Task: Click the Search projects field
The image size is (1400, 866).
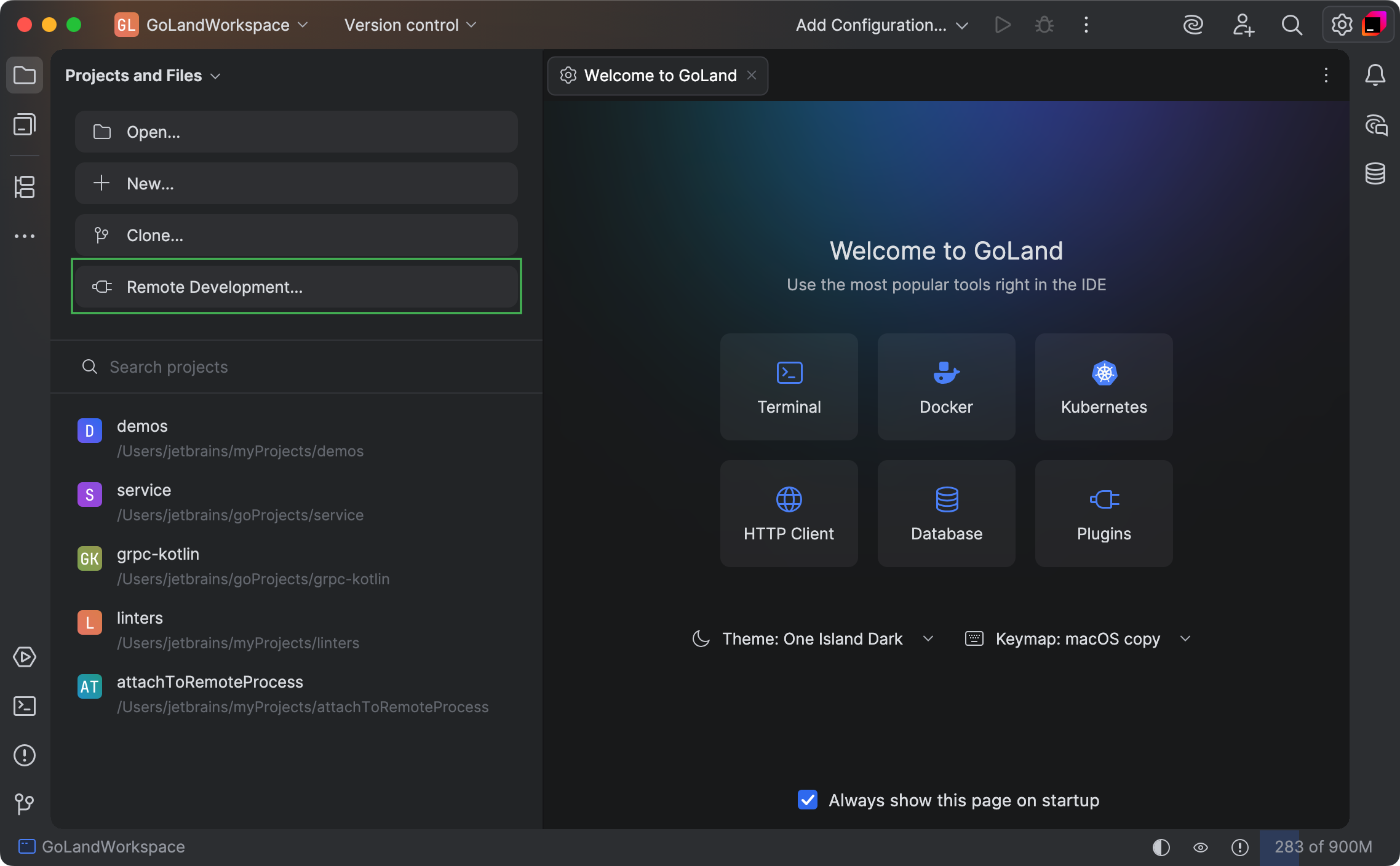Action: coord(296,367)
